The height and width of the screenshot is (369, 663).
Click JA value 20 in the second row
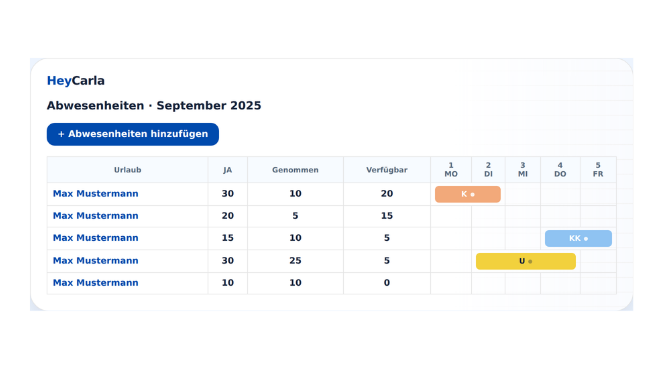pos(227,216)
